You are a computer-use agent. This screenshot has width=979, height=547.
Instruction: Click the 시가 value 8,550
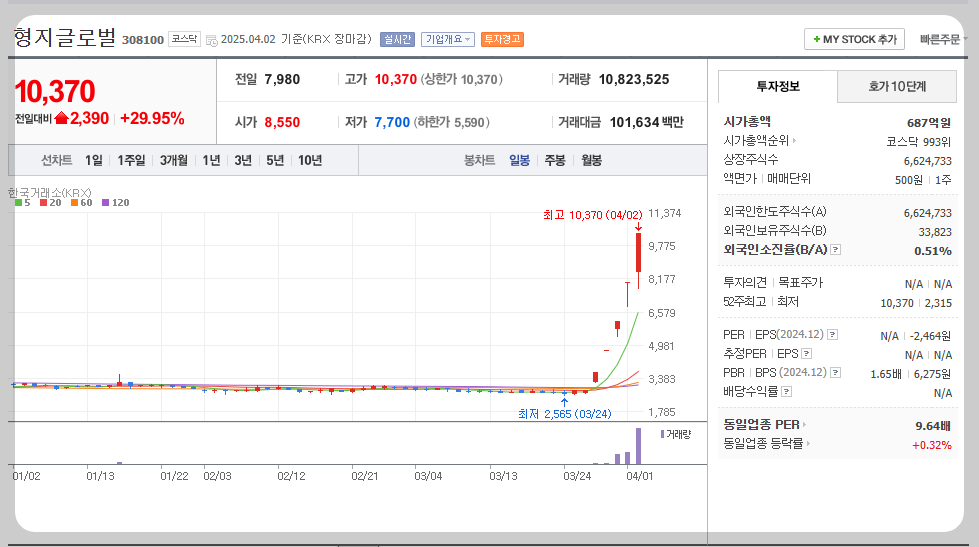pos(282,122)
